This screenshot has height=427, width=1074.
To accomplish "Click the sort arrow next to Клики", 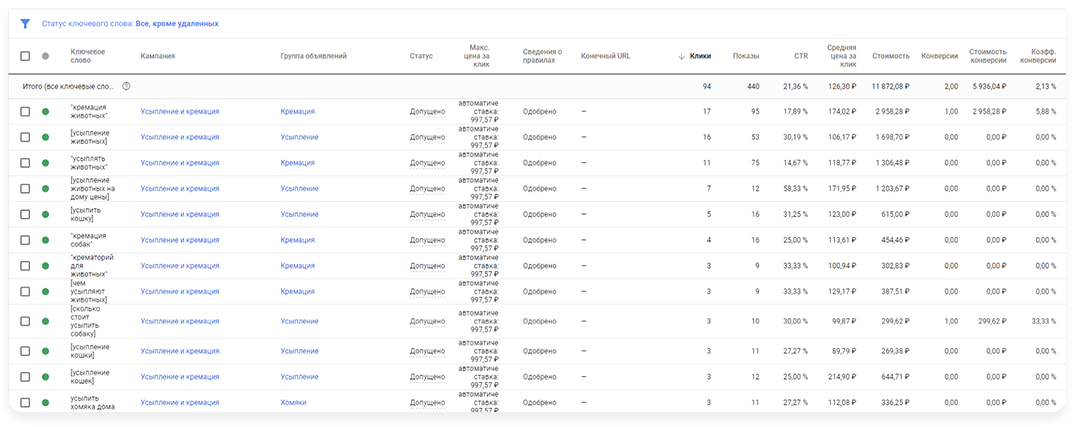I will 682,56.
